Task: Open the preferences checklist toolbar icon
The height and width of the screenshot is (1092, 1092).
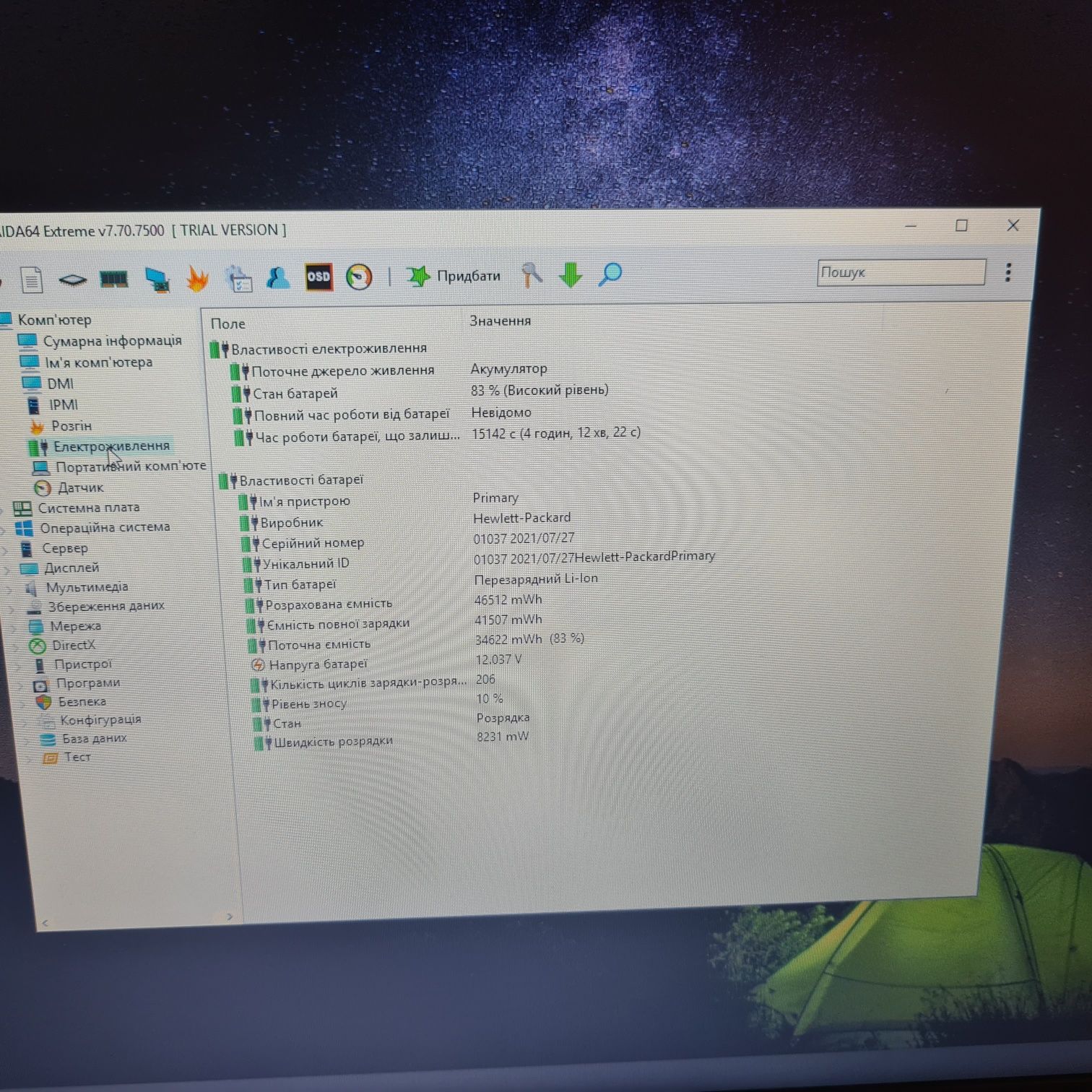Action: point(238,278)
